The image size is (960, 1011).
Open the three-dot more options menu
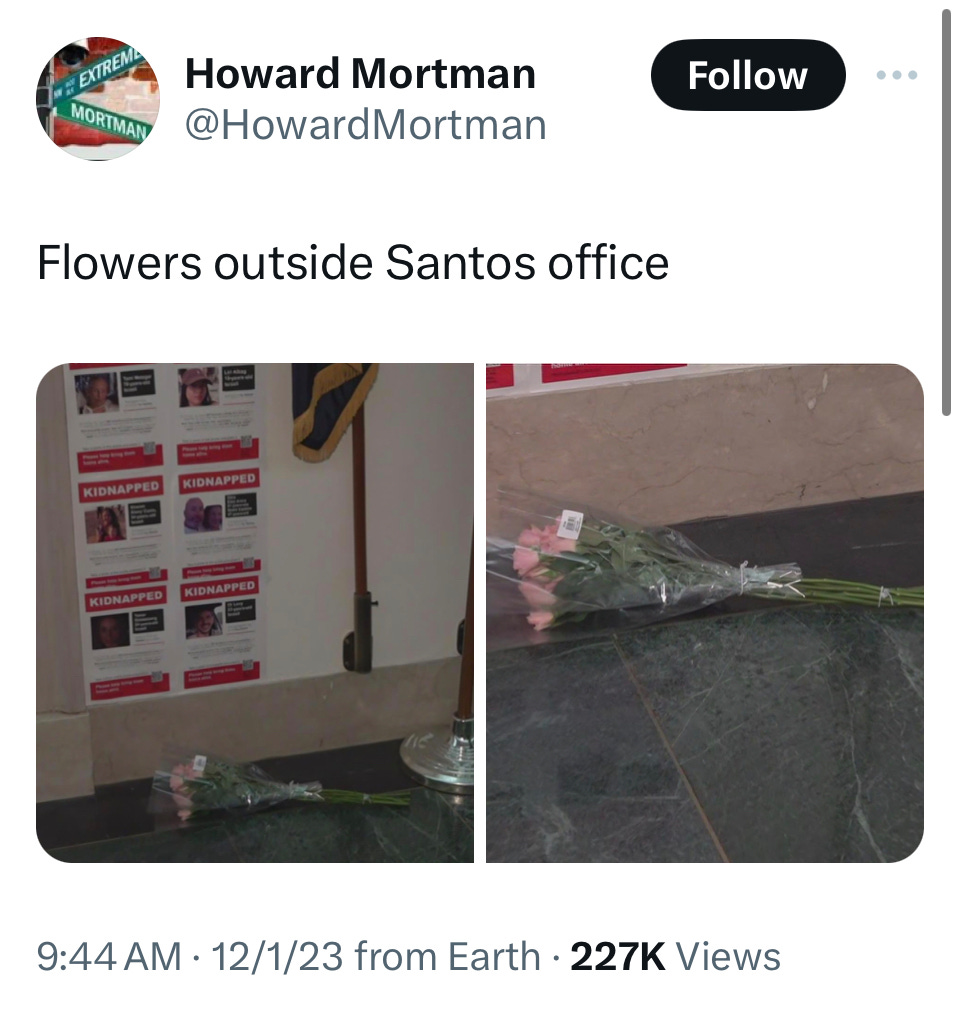pyautogui.click(x=897, y=75)
